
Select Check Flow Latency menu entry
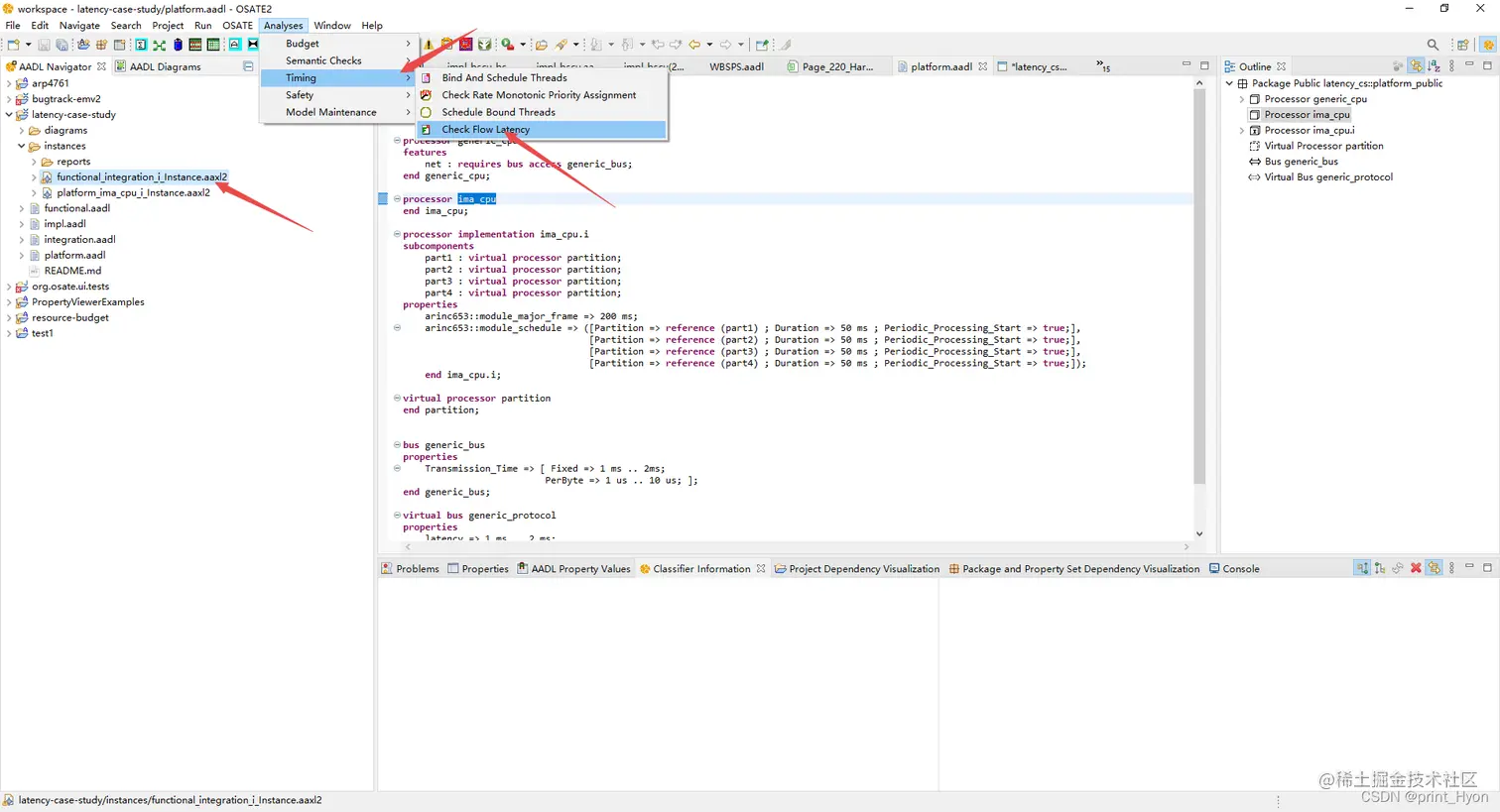click(542, 129)
